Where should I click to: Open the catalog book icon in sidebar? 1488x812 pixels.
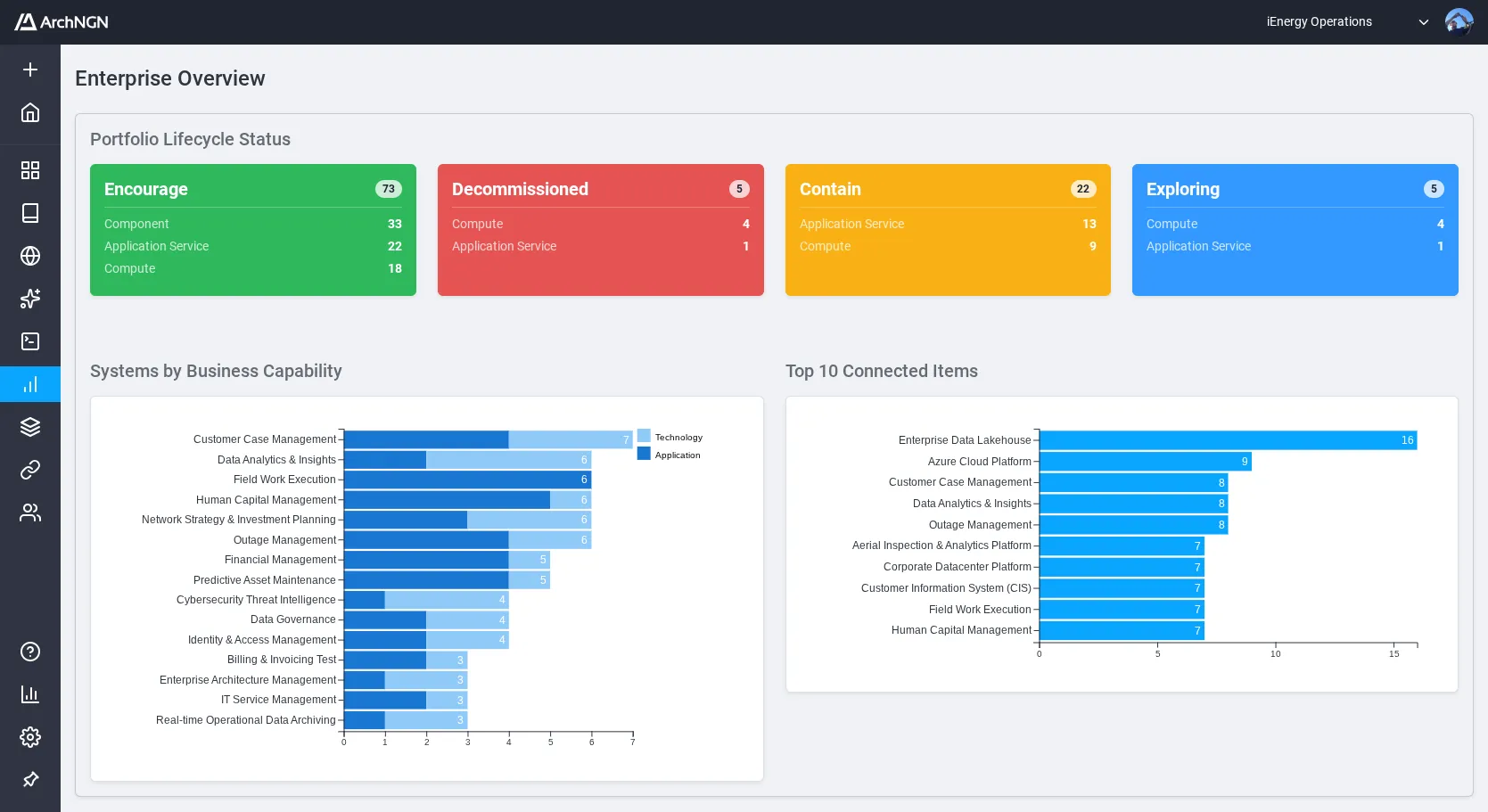coord(30,213)
